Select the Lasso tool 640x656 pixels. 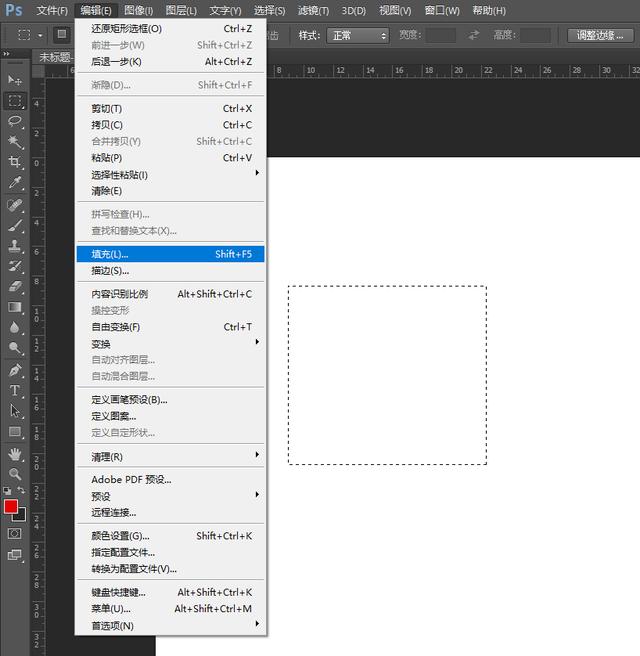pyautogui.click(x=15, y=121)
